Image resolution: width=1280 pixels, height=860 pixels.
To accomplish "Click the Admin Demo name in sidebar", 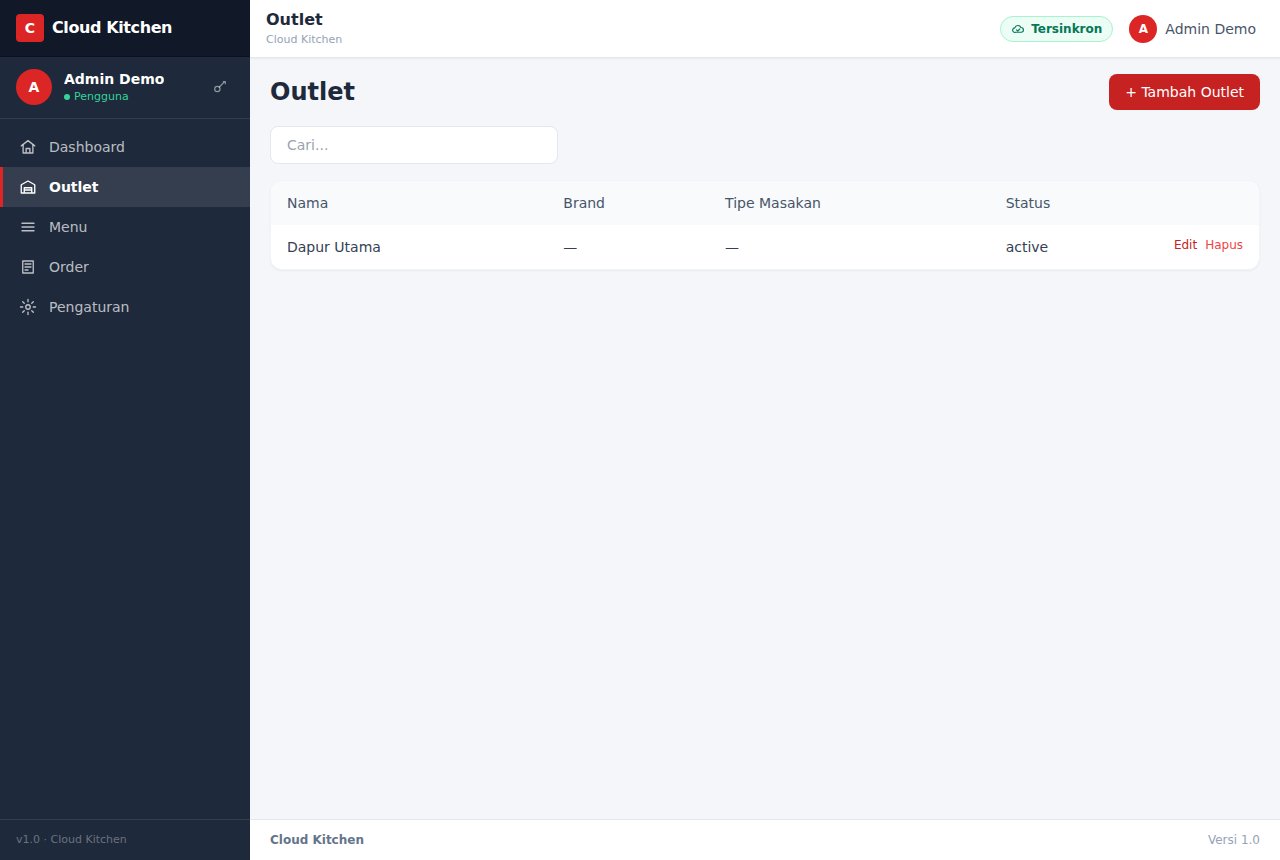I will (114, 79).
